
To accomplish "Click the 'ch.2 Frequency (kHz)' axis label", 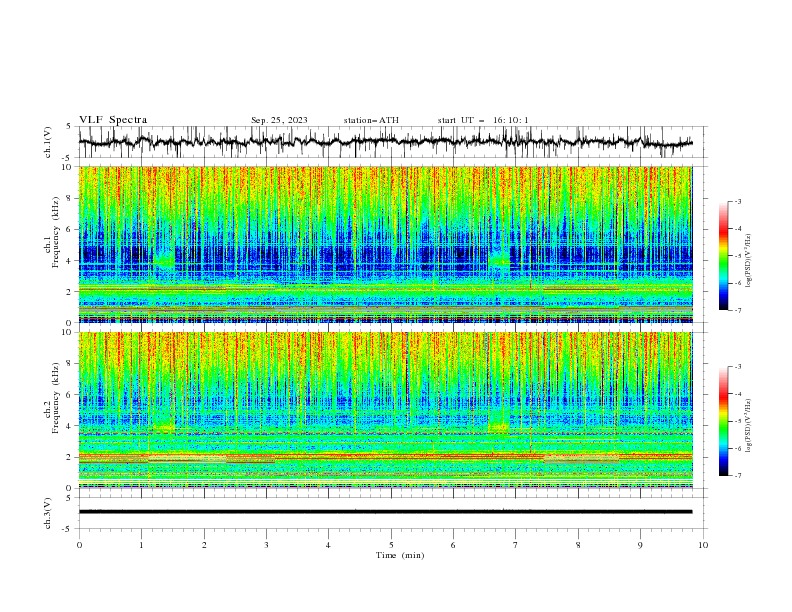I will click(x=52, y=398).
